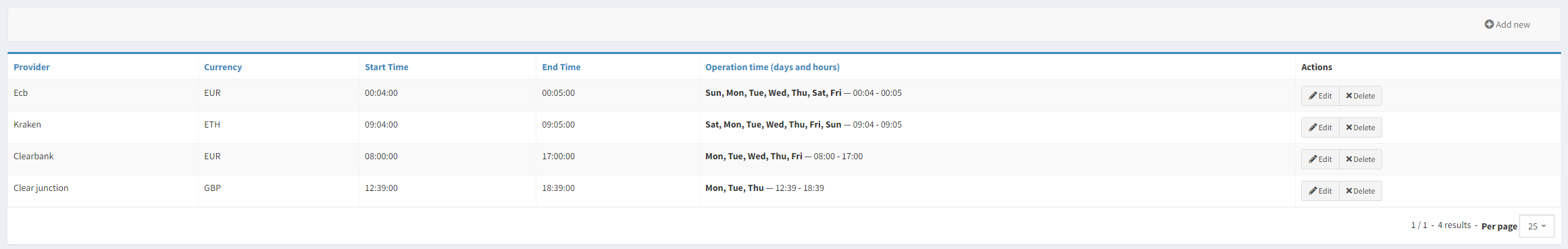The image size is (1568, 249).
Task: Click the Add new plus icon
Action: [1489, 24]
